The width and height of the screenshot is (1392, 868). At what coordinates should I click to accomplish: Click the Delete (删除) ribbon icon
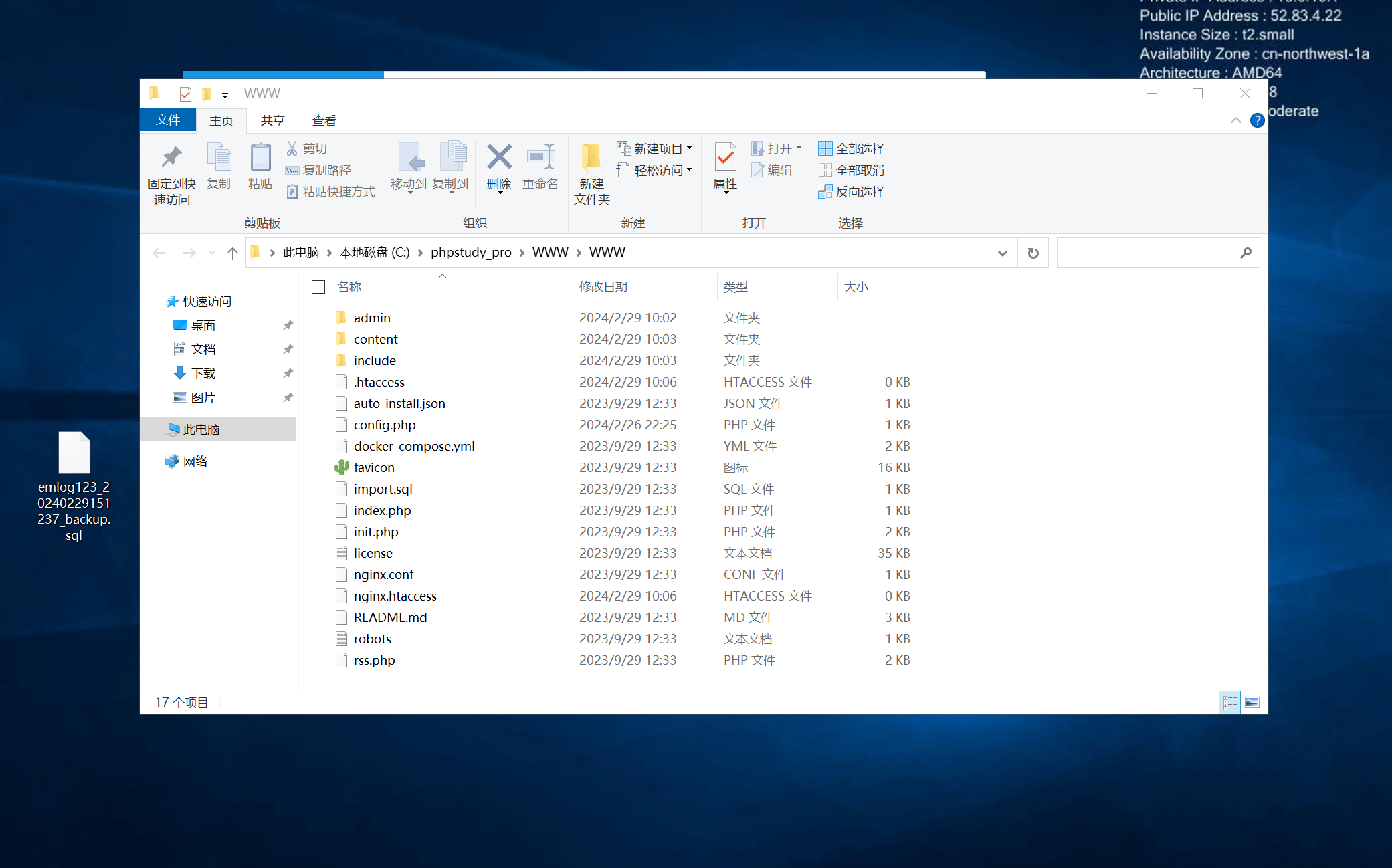click(x=499, y=166)
